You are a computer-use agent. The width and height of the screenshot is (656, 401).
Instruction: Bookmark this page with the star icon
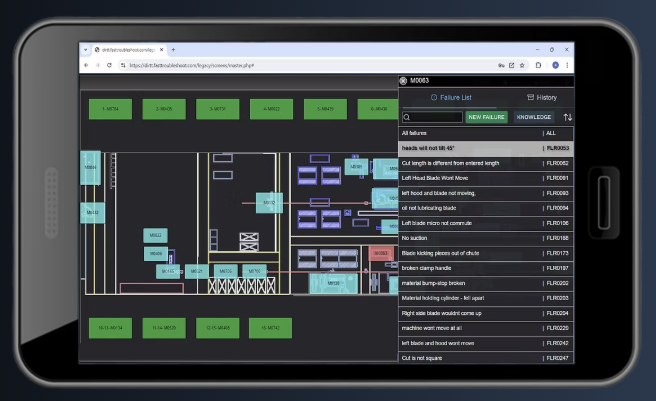click(x=523, y=65)
